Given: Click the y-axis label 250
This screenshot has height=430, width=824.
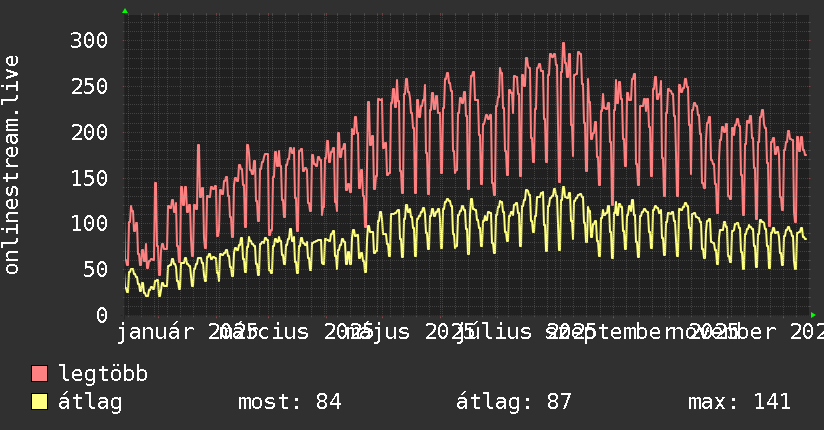Looking at the screenshot, I should point(89,86).
